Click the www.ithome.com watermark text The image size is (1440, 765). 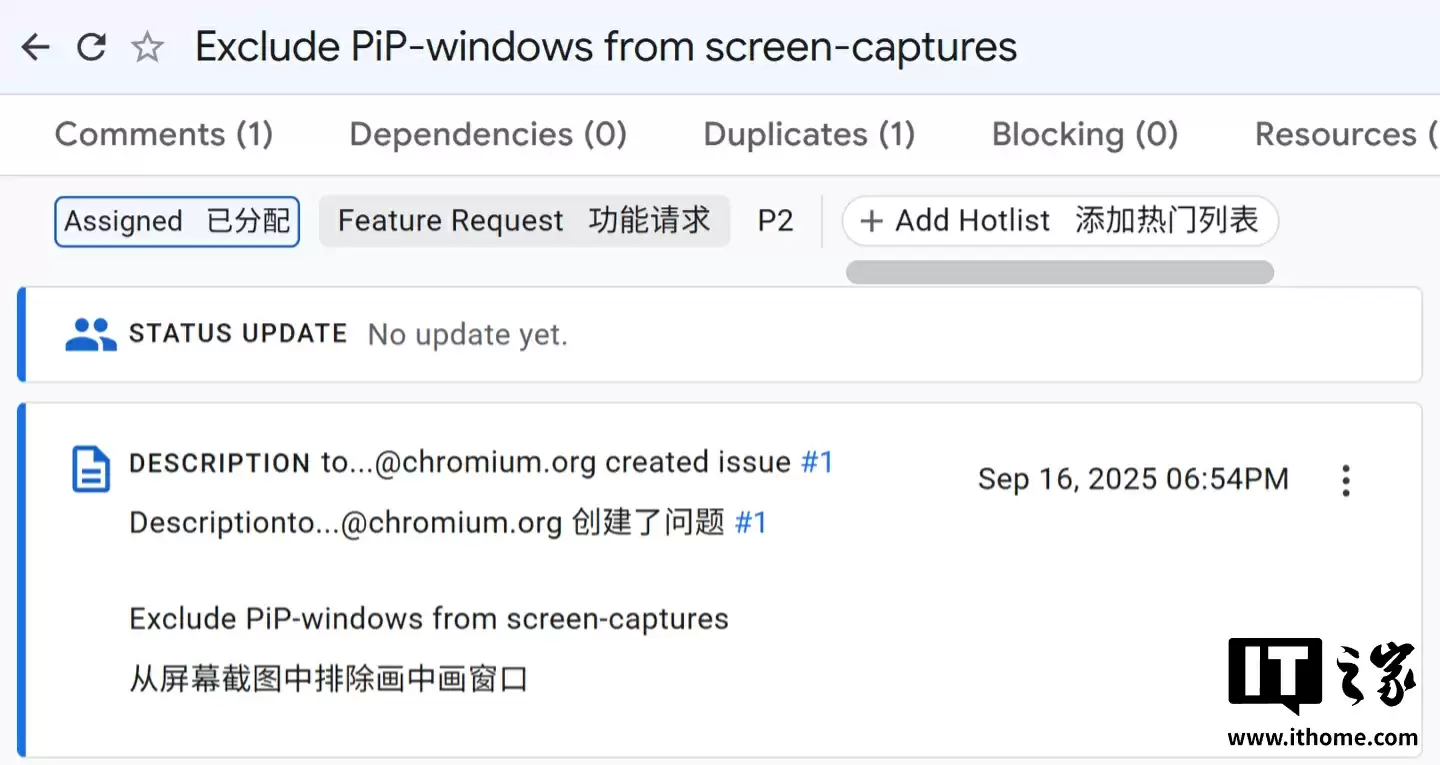1322,737
